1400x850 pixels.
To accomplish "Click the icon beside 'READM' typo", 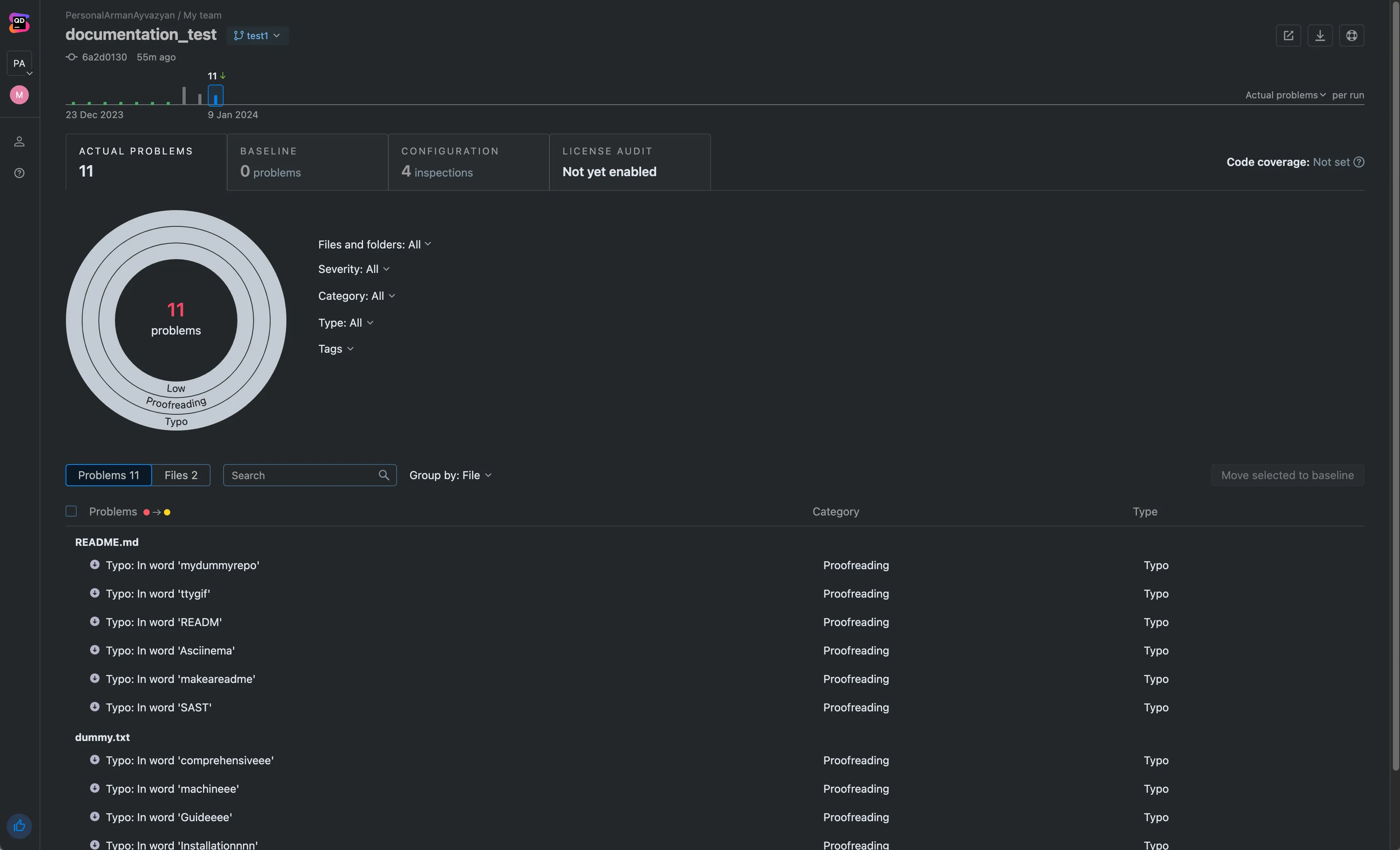I will 95,622.
